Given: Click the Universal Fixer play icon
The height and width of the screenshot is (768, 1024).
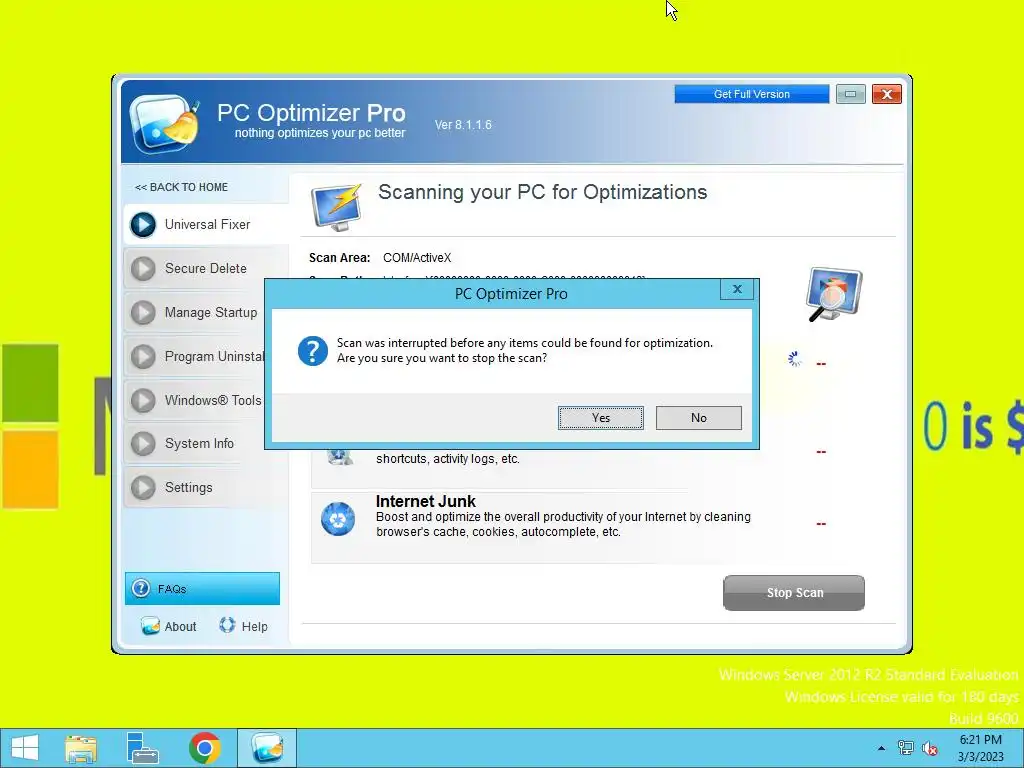Looking at the screenshot, I should 143,225.
